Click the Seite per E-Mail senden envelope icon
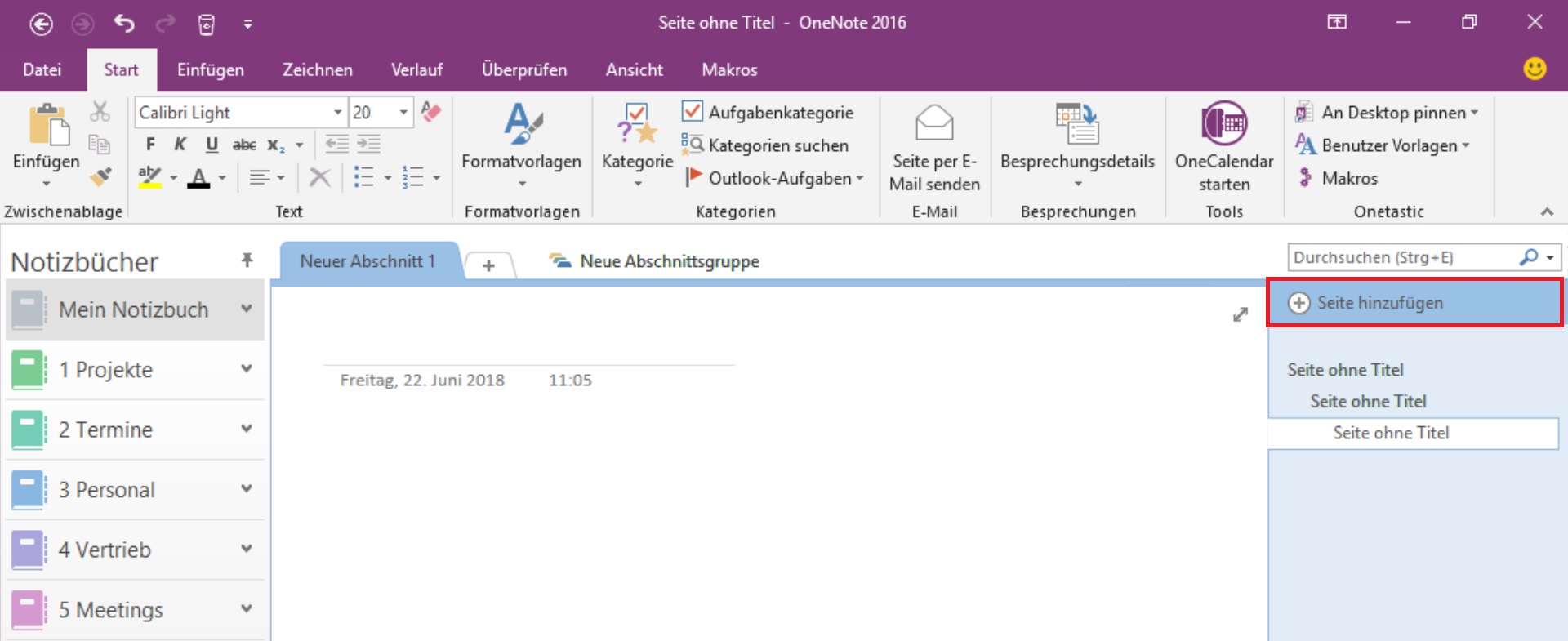 (x=934, y=123)
